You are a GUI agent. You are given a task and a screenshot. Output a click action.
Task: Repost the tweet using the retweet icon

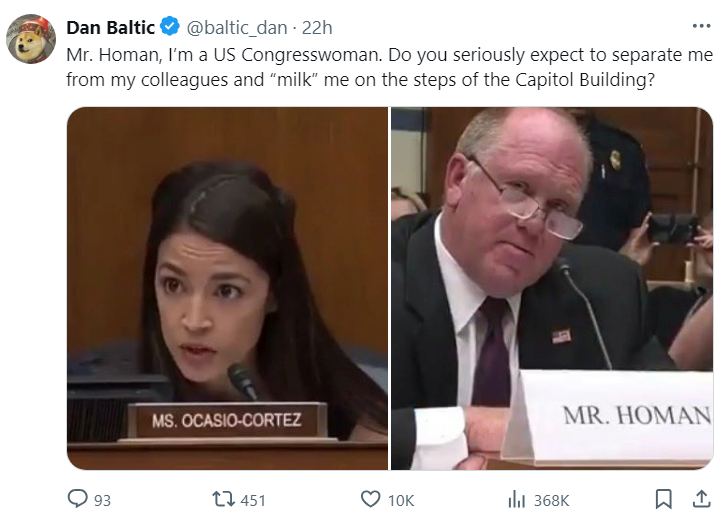(x=223, y=499)
